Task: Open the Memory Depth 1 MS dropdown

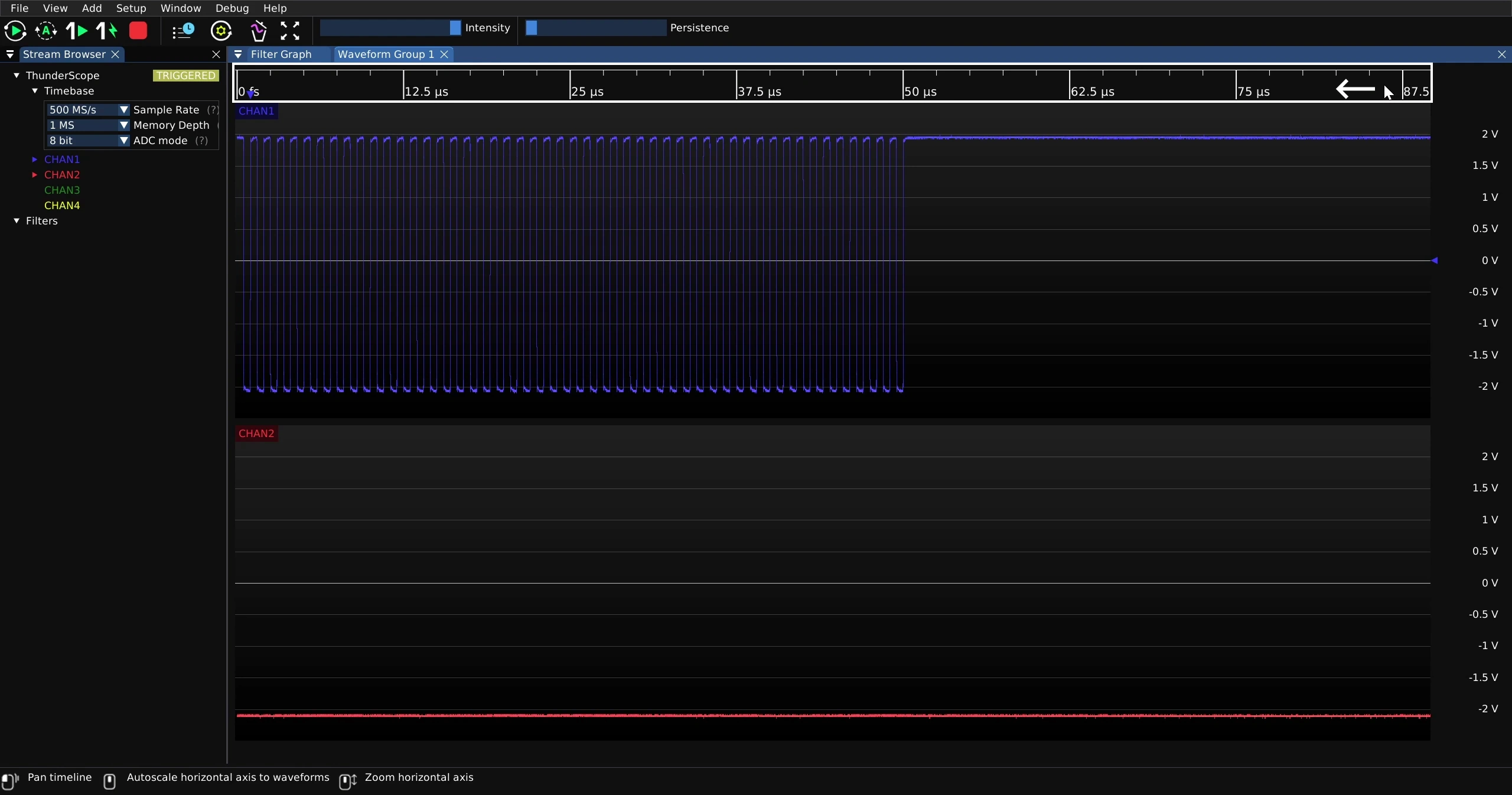Action: [x=87, y=125]
